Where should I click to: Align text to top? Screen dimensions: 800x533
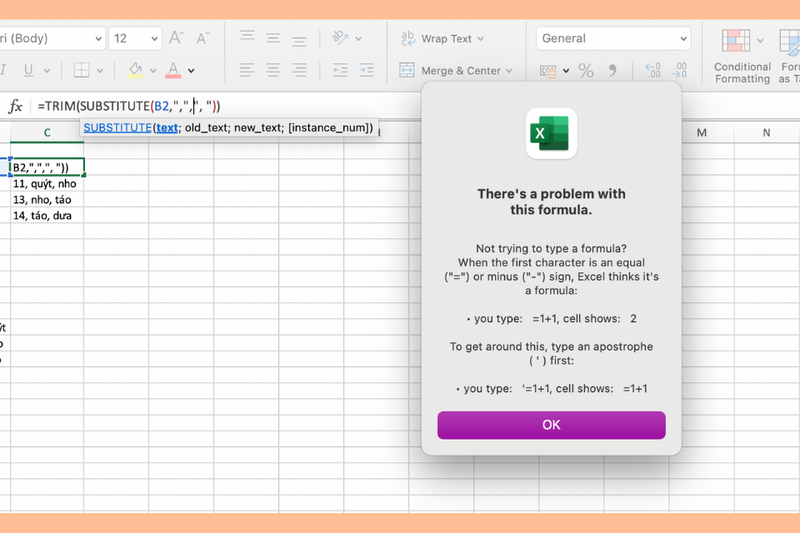[x=247, y=36]
